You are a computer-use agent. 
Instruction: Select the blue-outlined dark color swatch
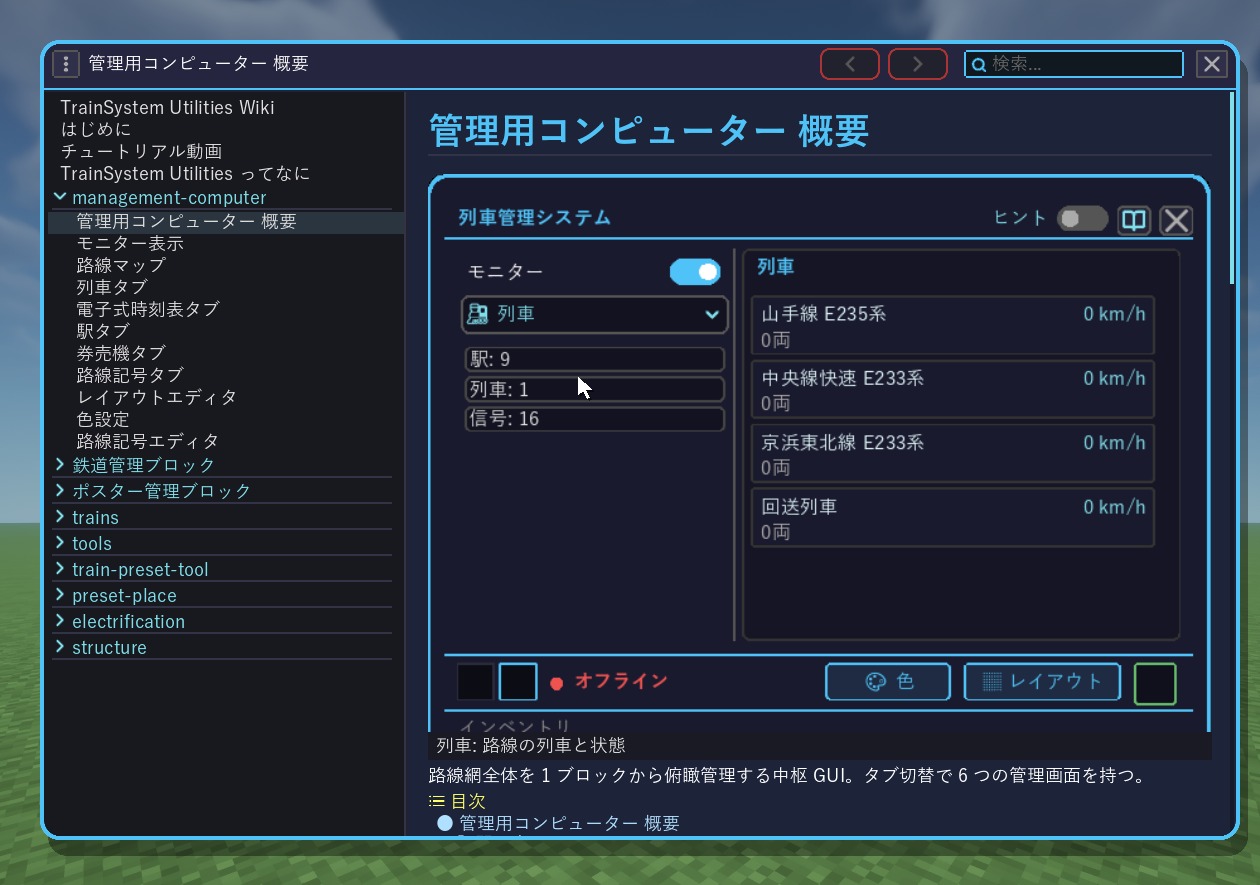(x=518, y=682)
